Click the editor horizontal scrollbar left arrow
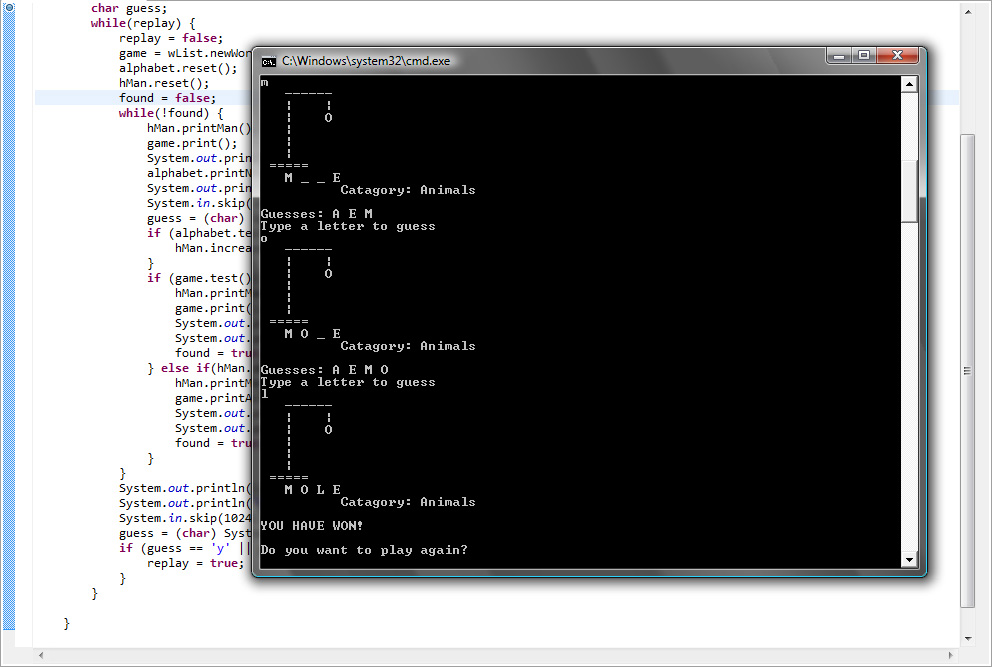992x667 pixels. [x=41, y=656]
